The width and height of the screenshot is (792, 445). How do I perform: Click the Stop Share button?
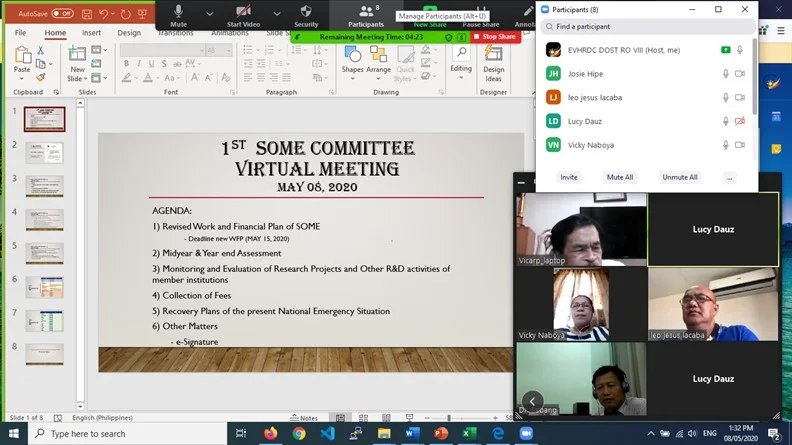coord(494,36)
